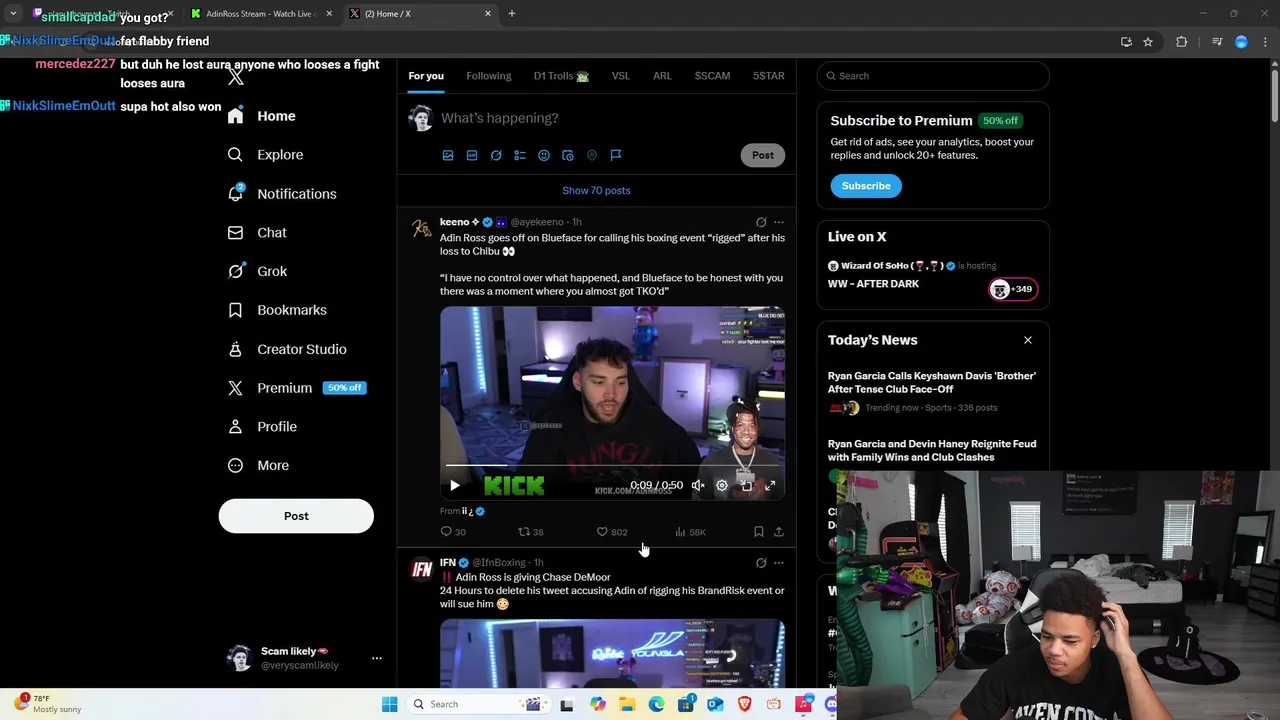Switch to the VSL tab
1280x720 pixels.
click(x=621, y=76)
